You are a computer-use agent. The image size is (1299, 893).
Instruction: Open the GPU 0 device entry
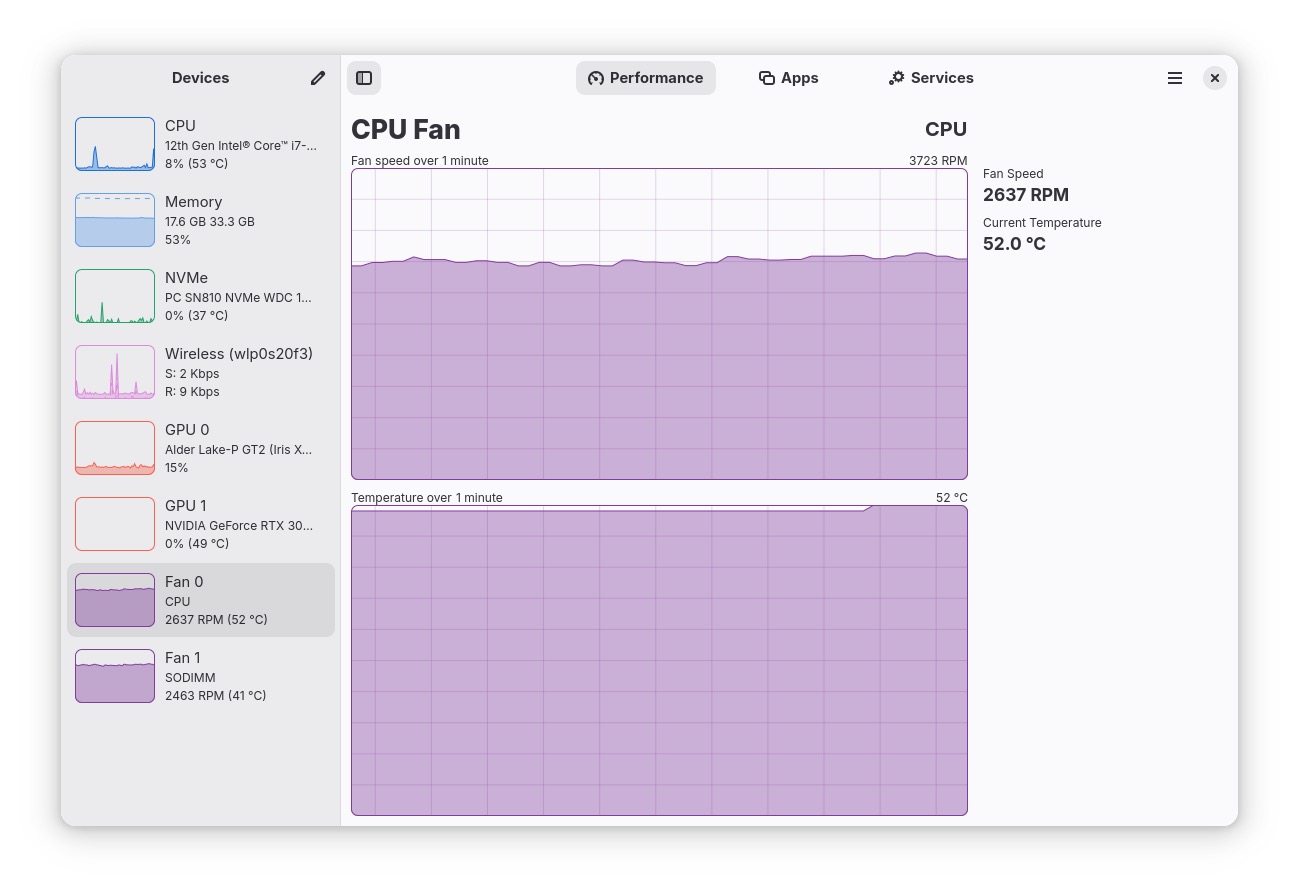click(x=201, y=448)
